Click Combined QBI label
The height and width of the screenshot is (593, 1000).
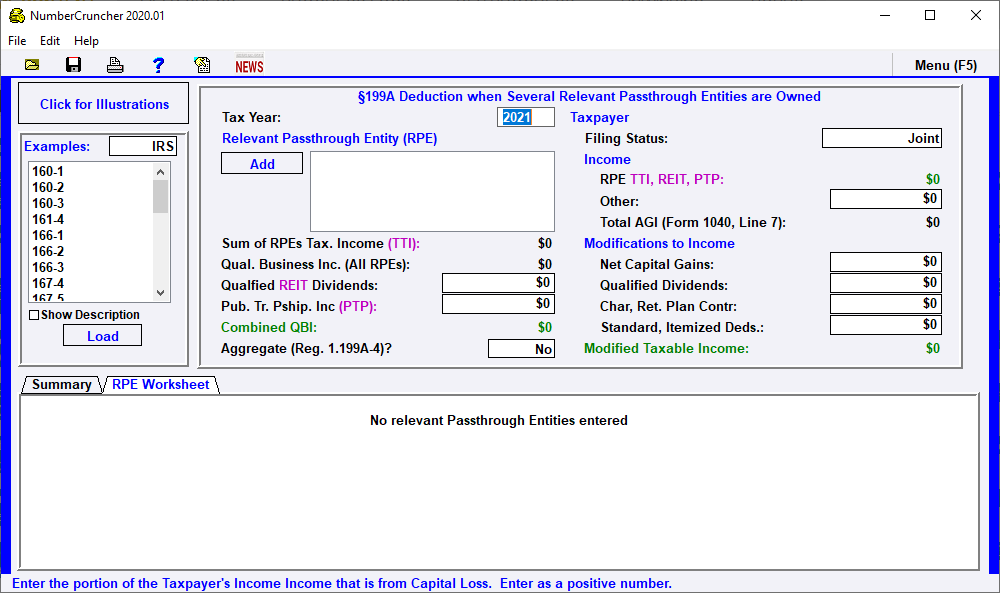(x=268, y=328)
